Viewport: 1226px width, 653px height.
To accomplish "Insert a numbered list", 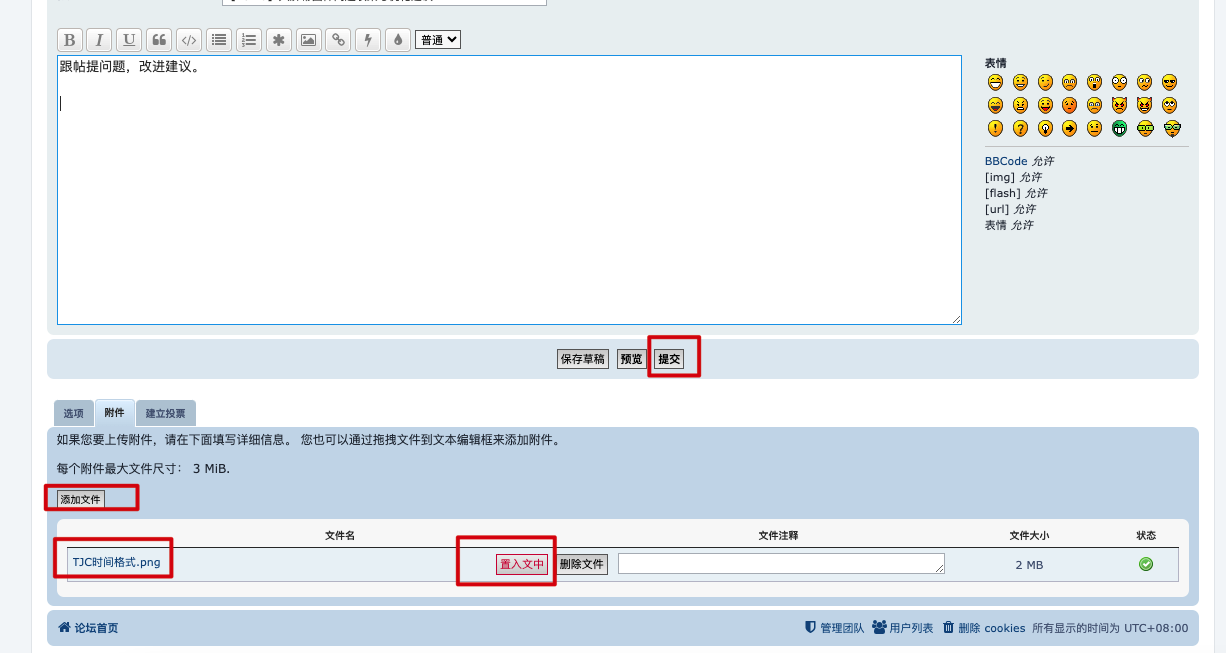I will (x=249, y=40).
